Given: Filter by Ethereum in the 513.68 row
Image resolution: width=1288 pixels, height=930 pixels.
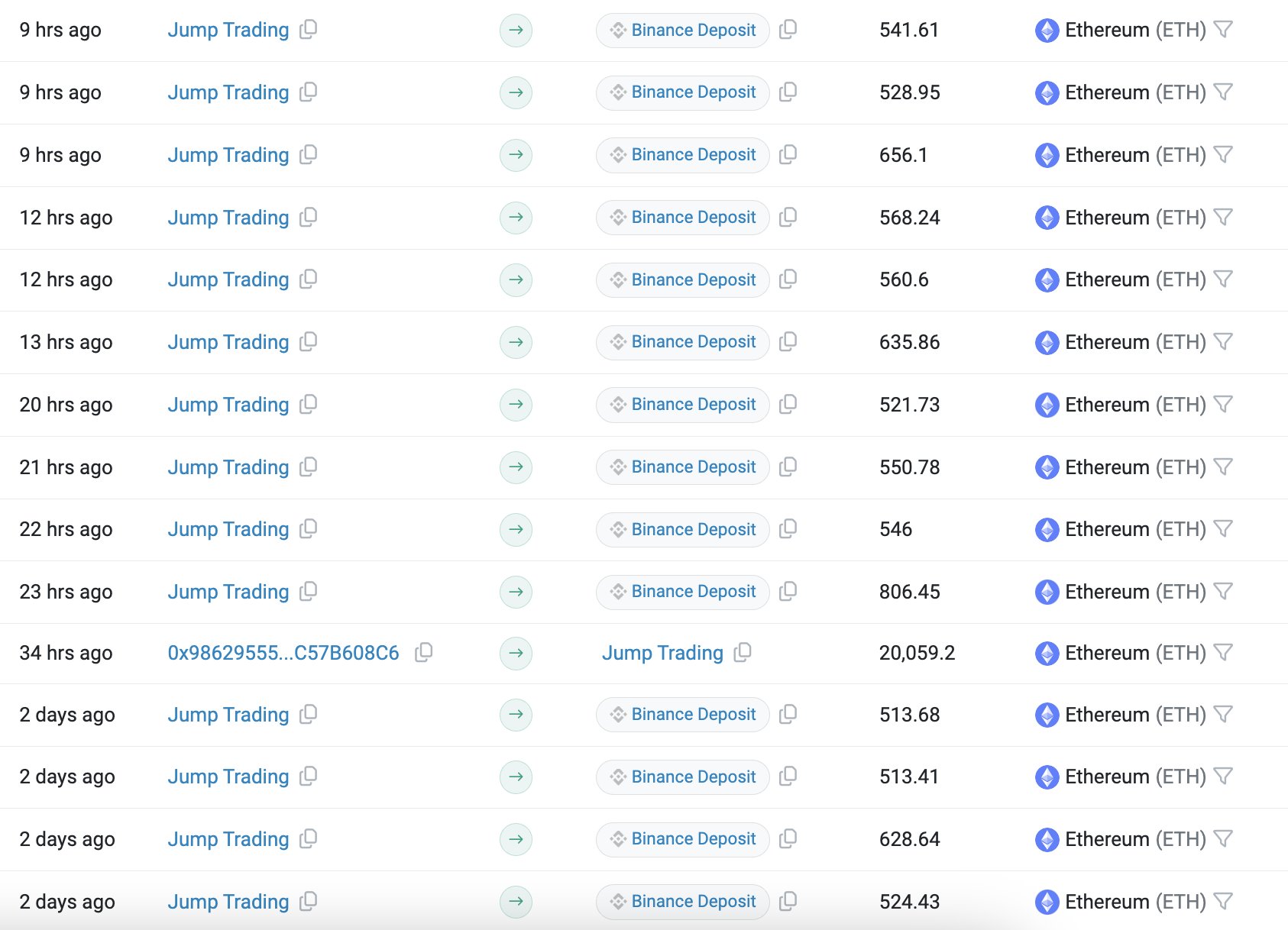Looking at the screenshot, I should tap(1223, 715).
